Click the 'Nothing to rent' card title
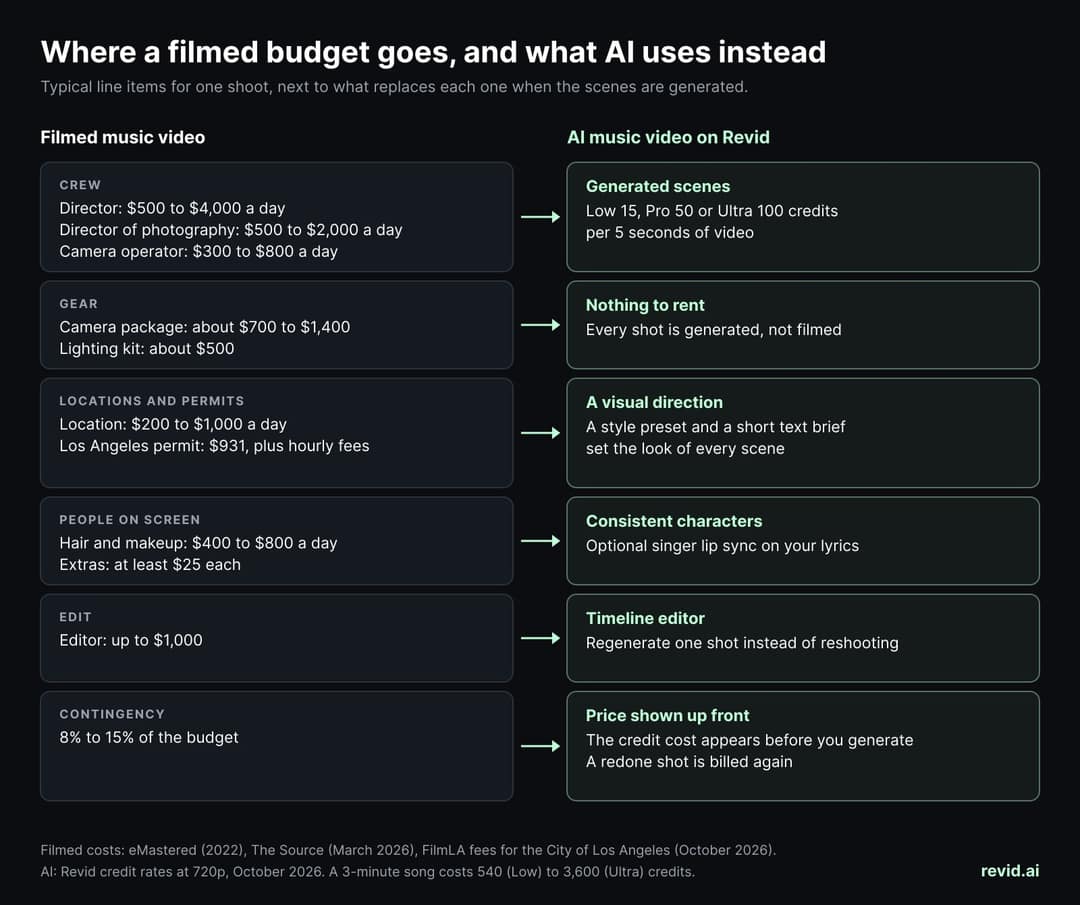Viewport: 1080px width, 905px height. pyautogui.click(x=645, y=305)
